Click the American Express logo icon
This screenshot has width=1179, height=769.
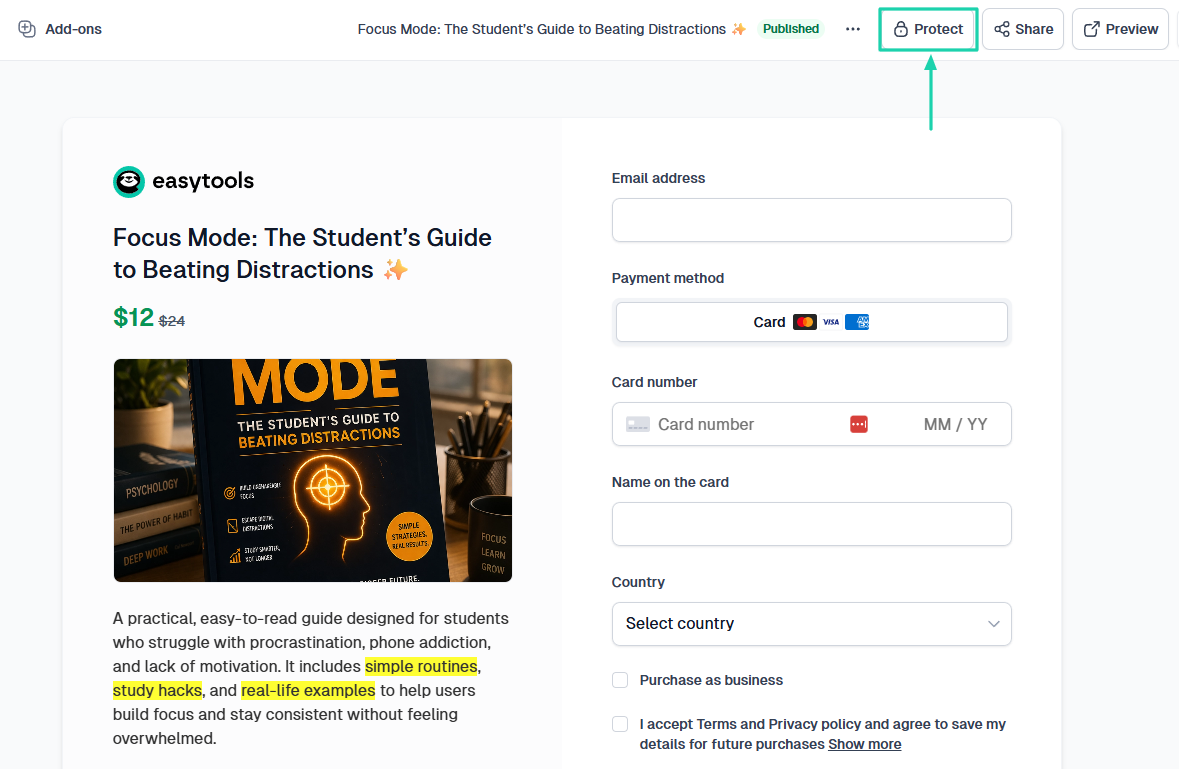[857, 322]
